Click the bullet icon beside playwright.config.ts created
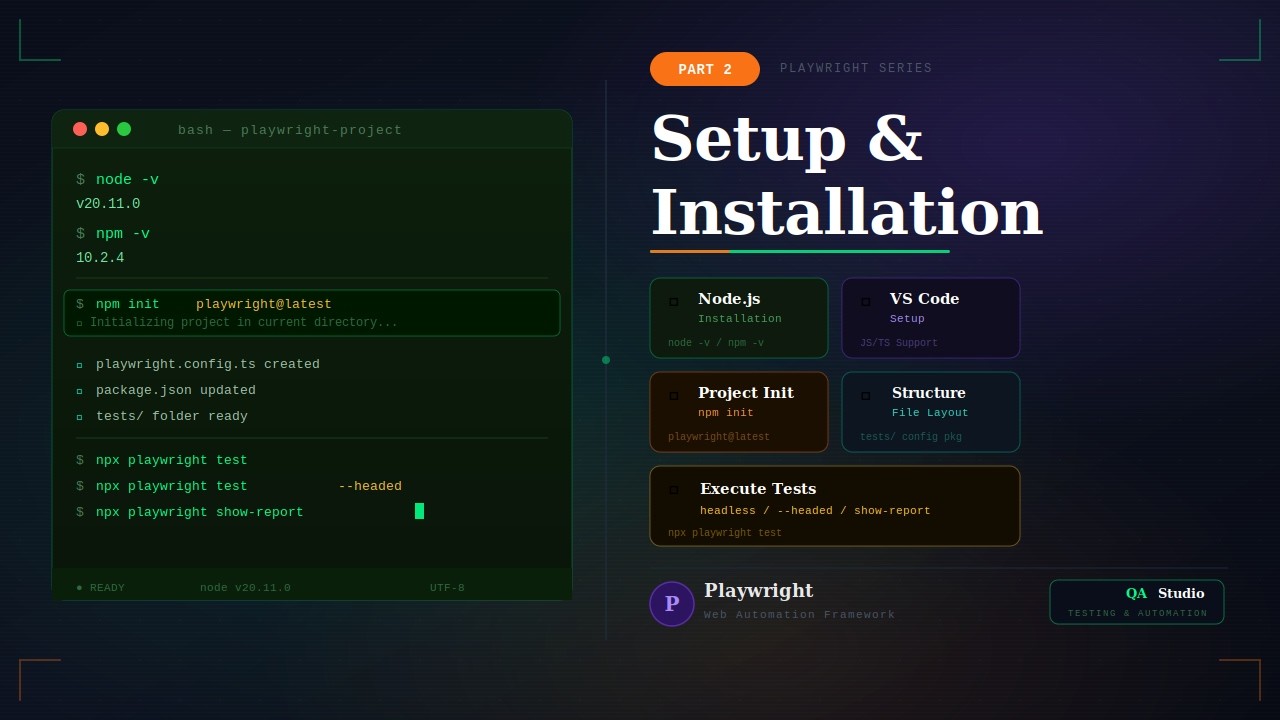Viewport: 1280px width, 720px height. (x=80, y=365)
